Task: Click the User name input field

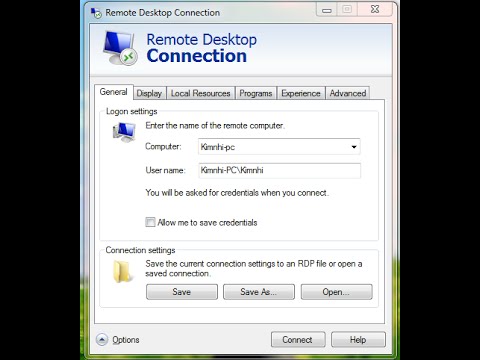Action: pyautogui.click(x=279, y=170)
